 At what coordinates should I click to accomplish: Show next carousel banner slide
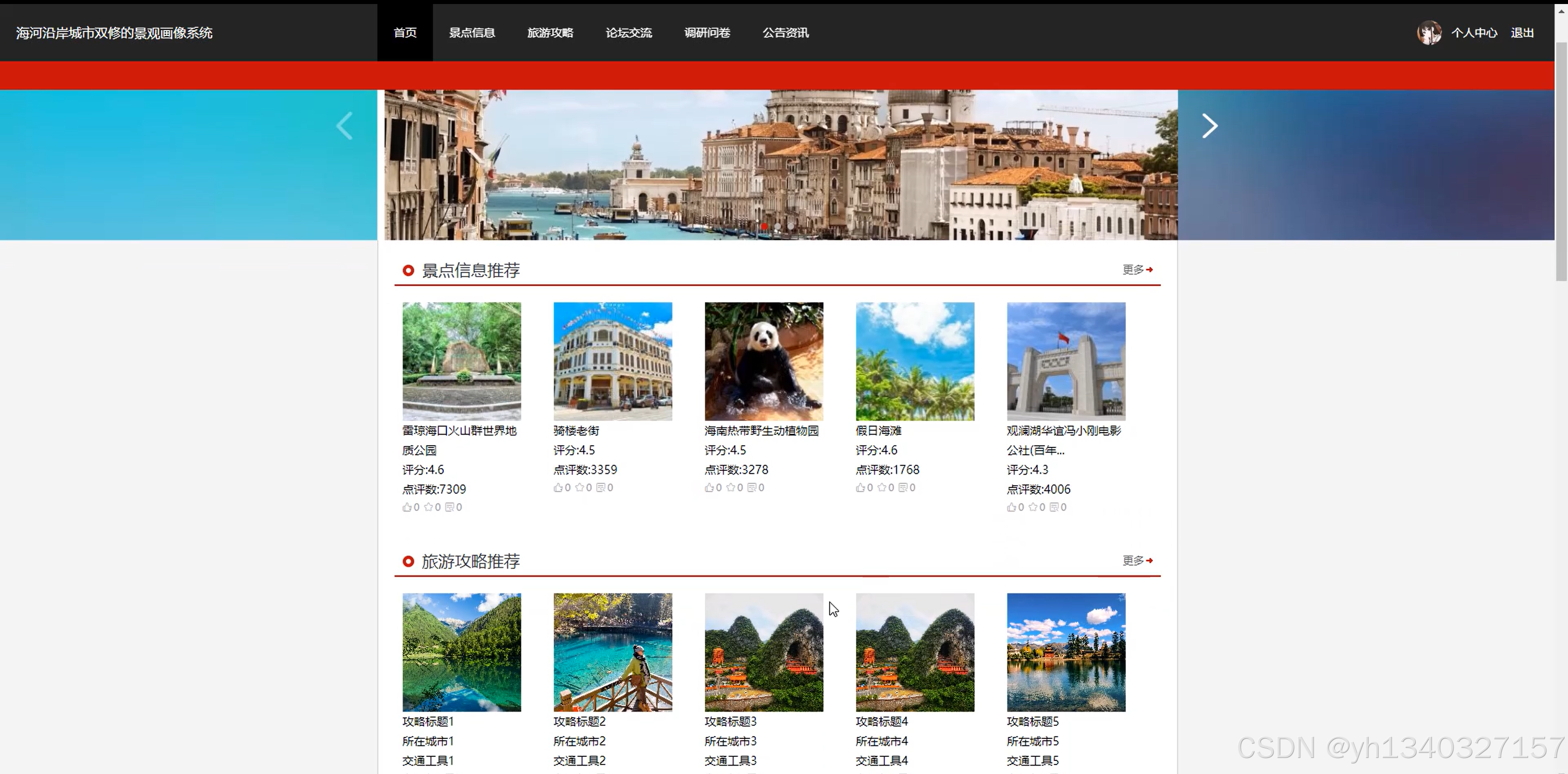point(1210,126)
